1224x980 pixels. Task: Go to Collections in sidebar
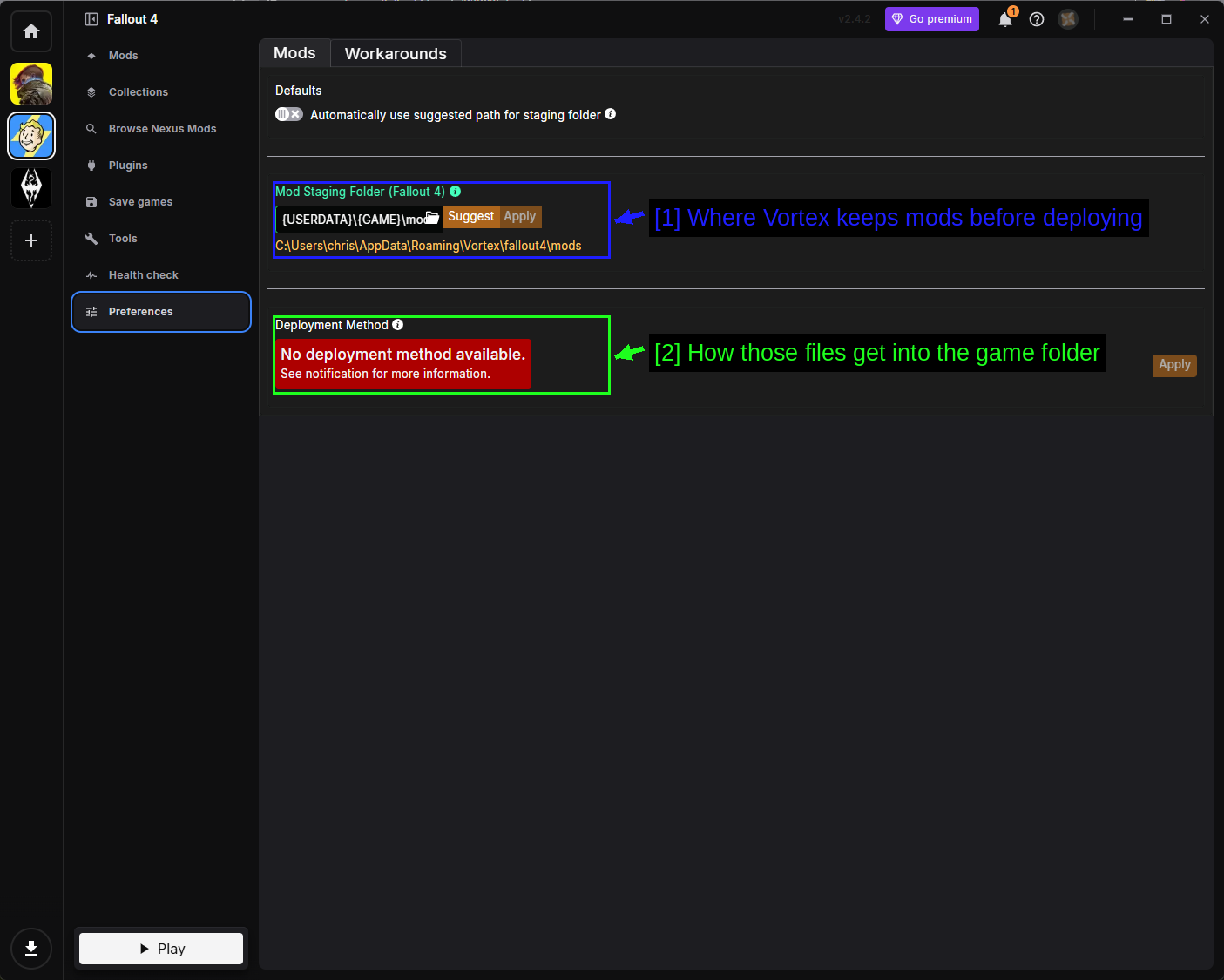click(x=161, y=92)
